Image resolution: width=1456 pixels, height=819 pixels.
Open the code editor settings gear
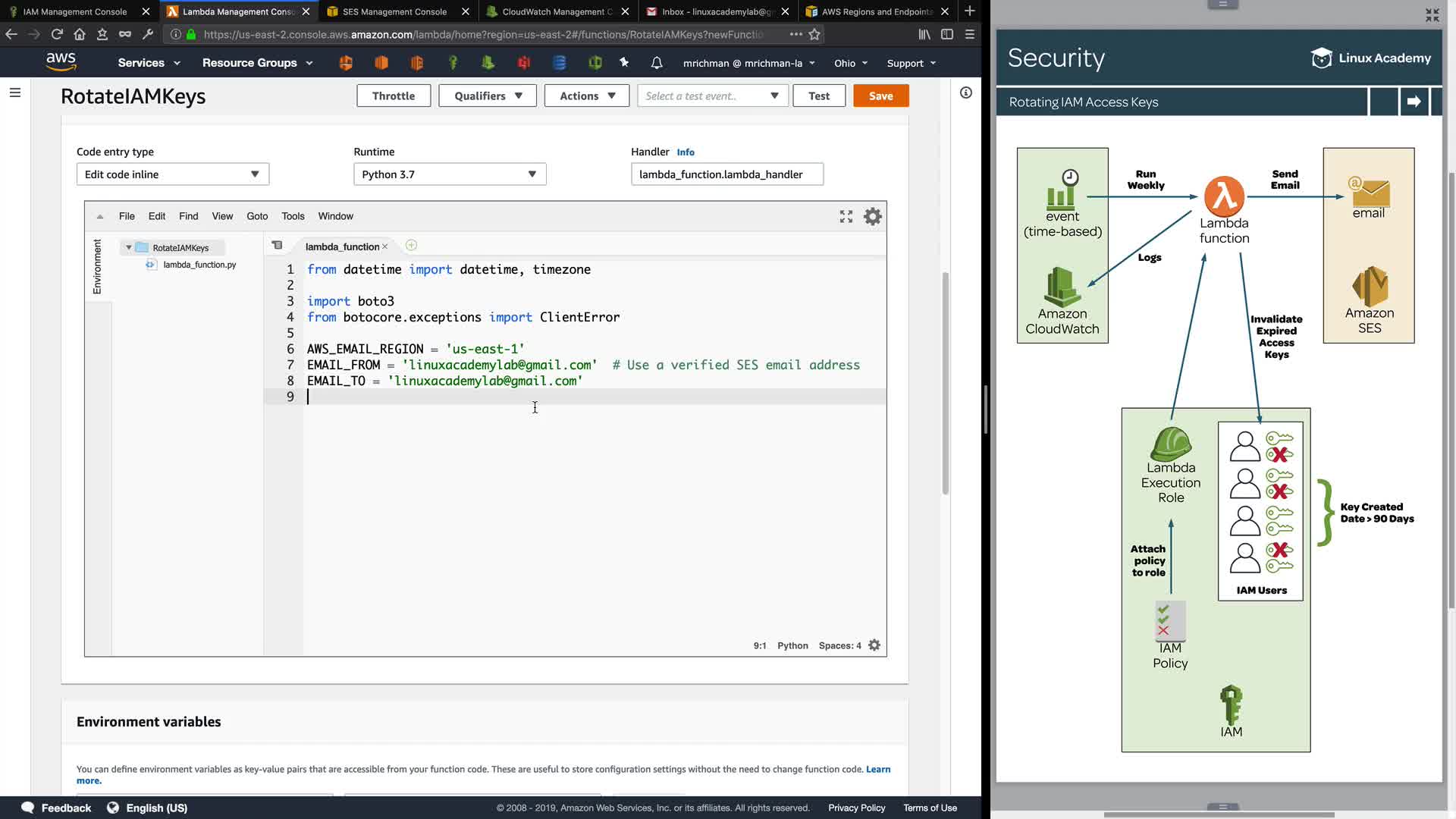(x=873, y=217)
